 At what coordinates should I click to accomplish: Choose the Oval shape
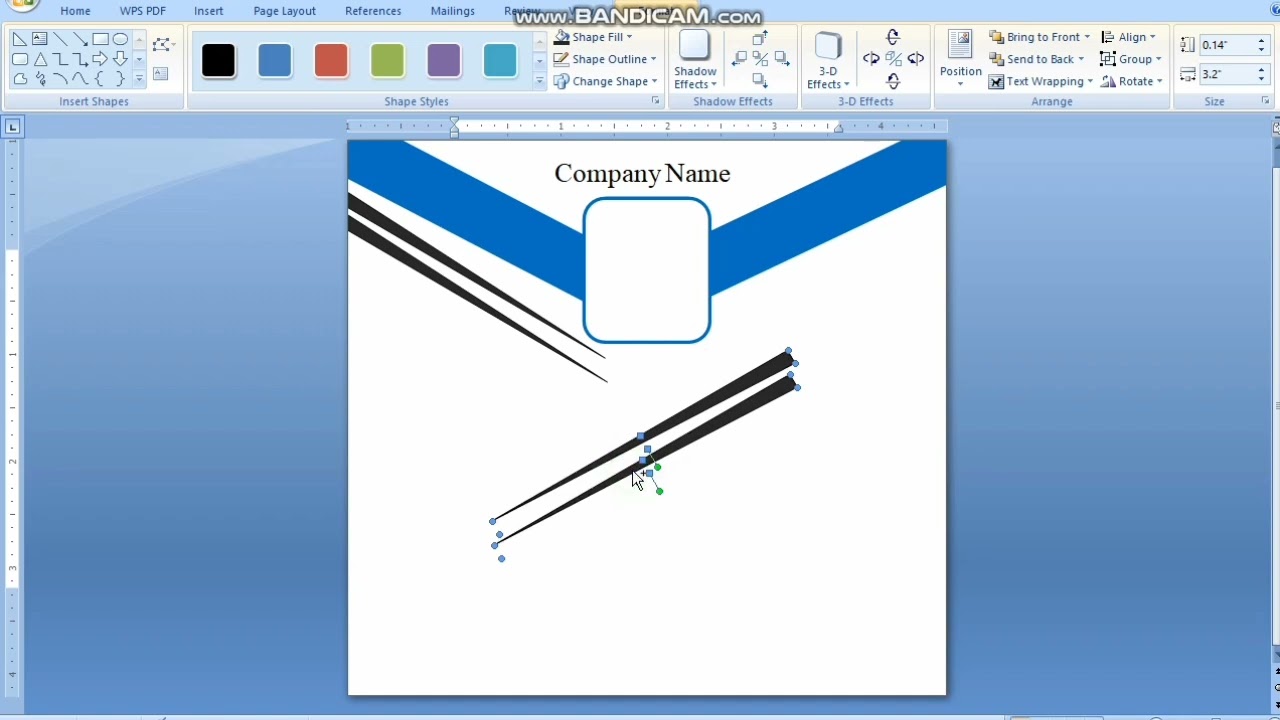coord(120,39)
